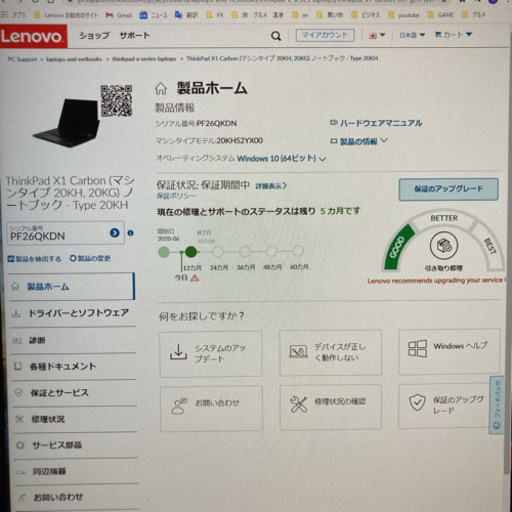Viewport: 512px width, 512px height.
Task: Select 保証とサービス in sidebar menu
Action: [74, 393]
